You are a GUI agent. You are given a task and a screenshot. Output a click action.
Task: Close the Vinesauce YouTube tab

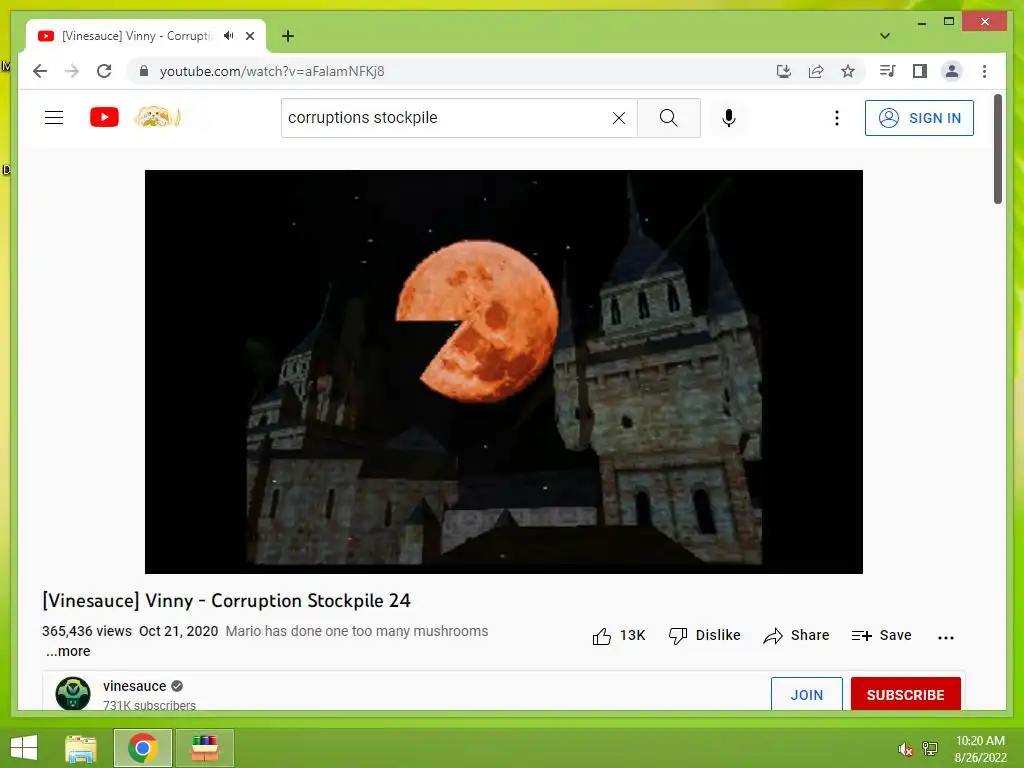click(250, 36)
